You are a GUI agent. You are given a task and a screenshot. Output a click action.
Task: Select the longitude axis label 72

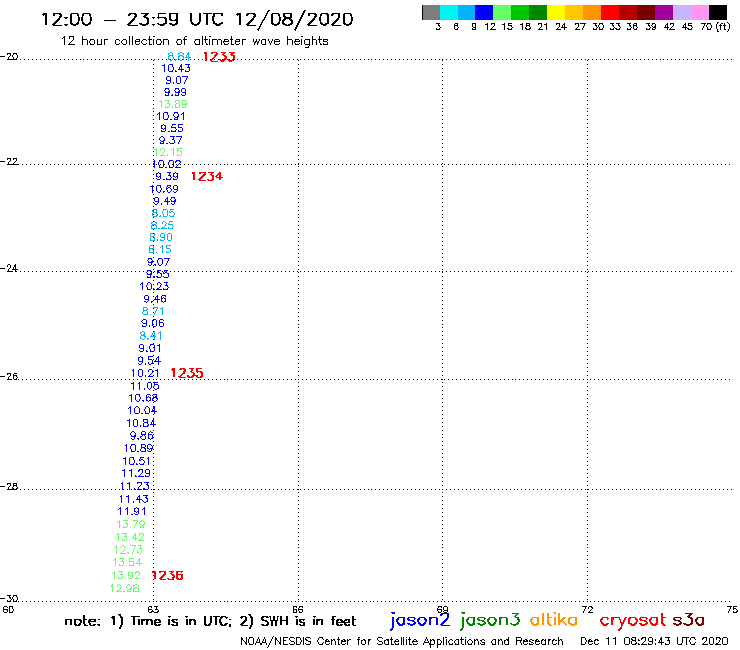click(x=587, y=609)
